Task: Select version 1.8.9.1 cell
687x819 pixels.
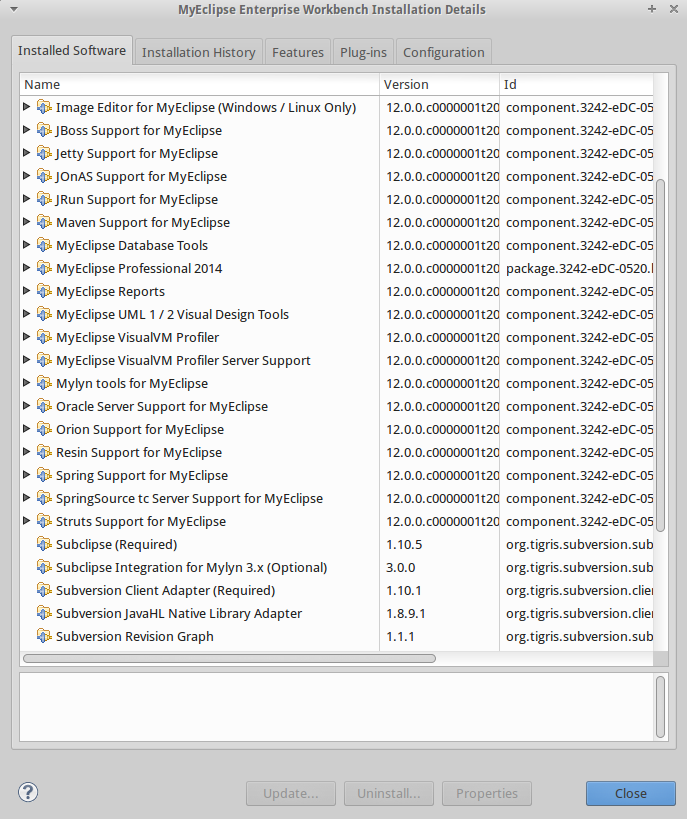Action: coord(405,613)
